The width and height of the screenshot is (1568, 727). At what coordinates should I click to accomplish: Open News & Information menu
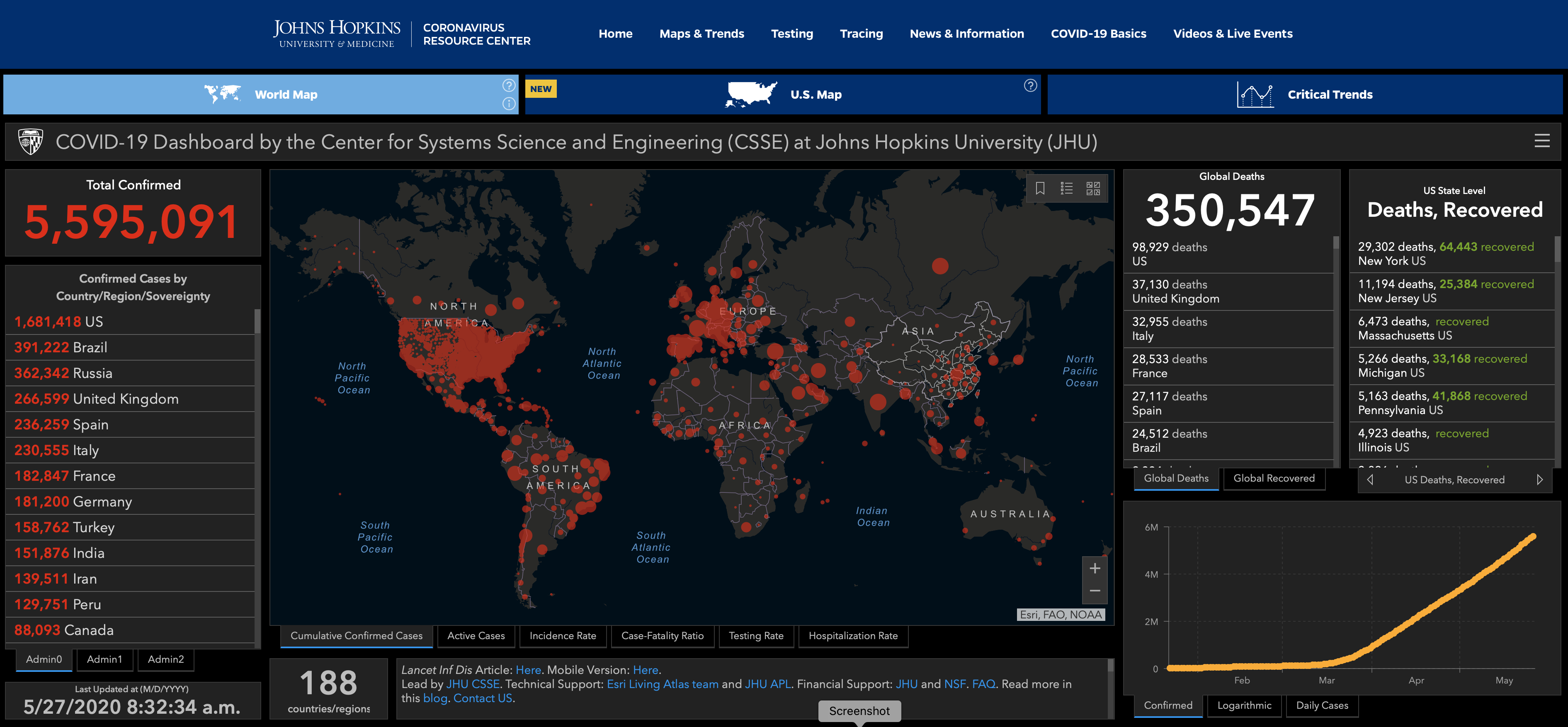tap(966, 34)
